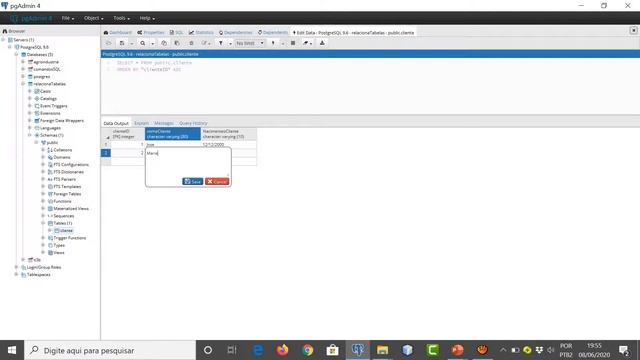Image resolution: width=640 pixels, height=360 pixels.
Task: Select row 2 header in data grid
Action: (106, 153)
